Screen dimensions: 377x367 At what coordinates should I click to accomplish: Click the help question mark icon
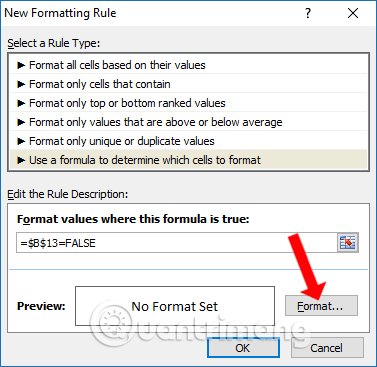[x=308, y=13]
